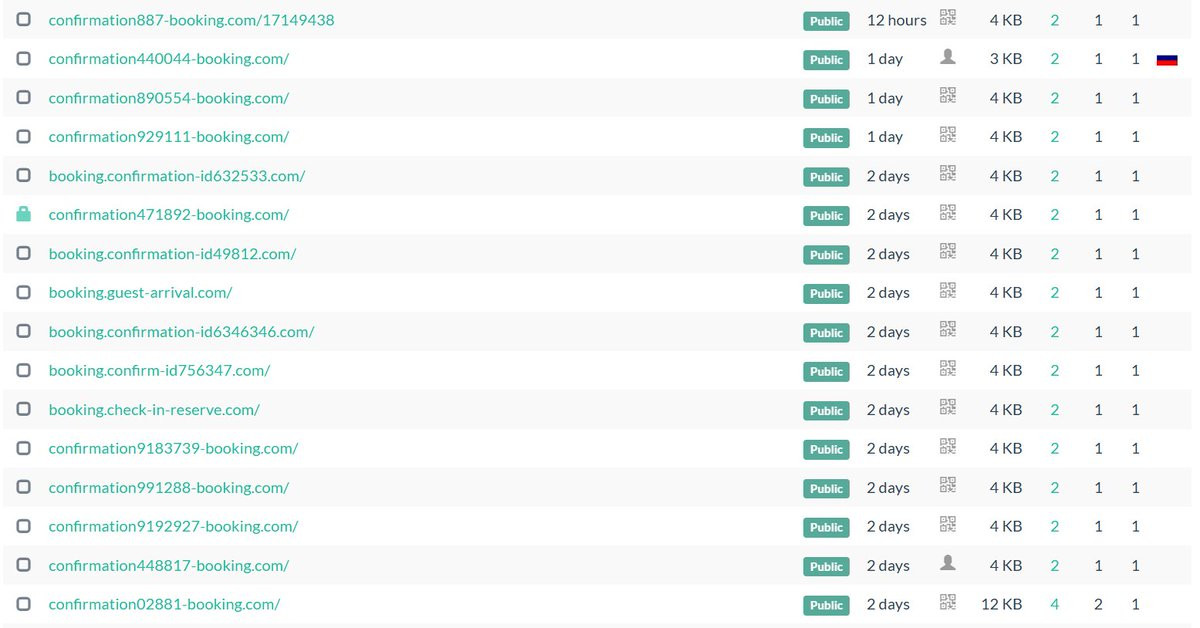This screenshot has width=1200, height=628.
Task: Click QR icon in confirmation929111-booking.com row
Action: click(948, 135)
